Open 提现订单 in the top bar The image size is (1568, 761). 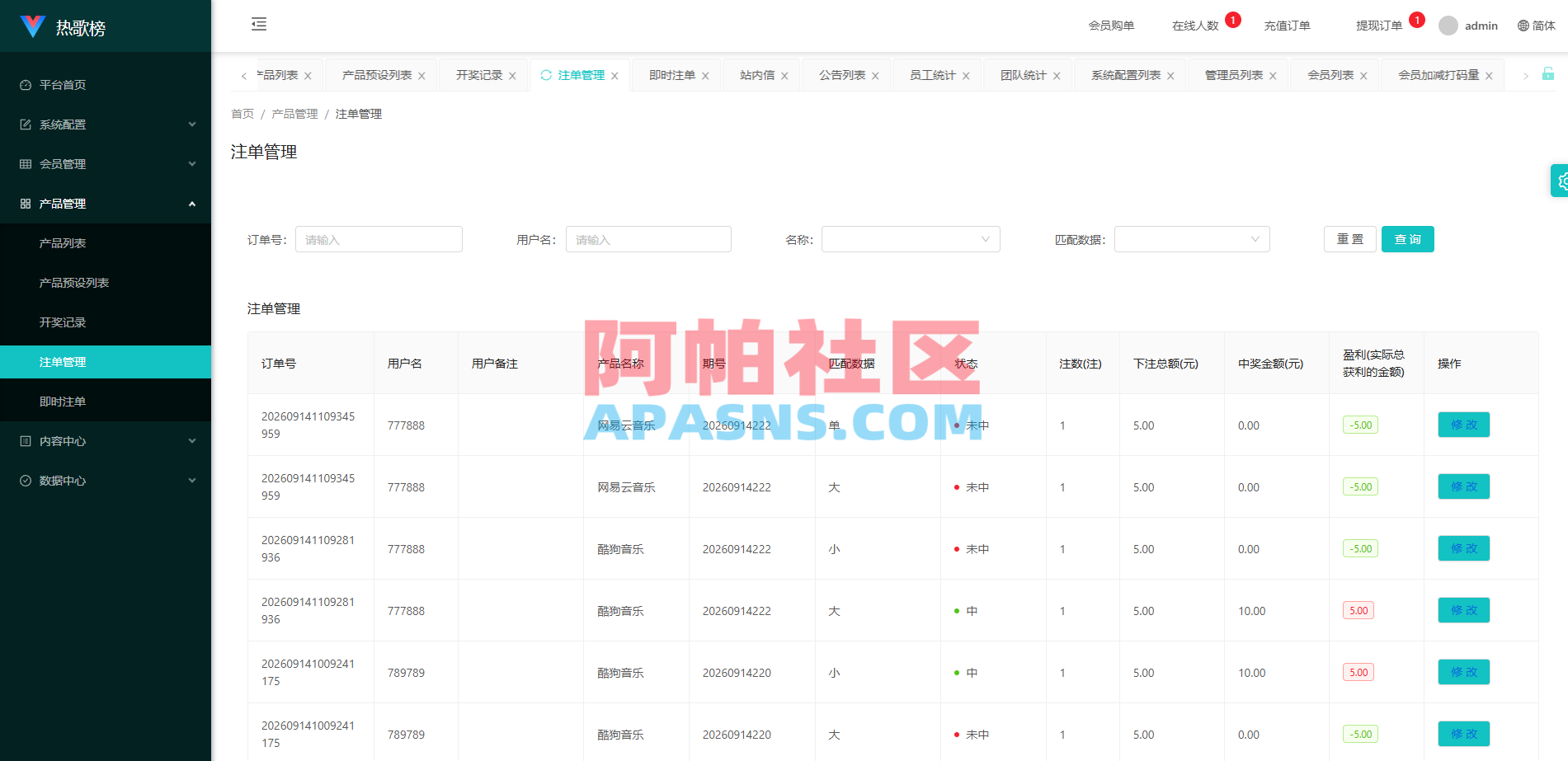coord(1379,26)
